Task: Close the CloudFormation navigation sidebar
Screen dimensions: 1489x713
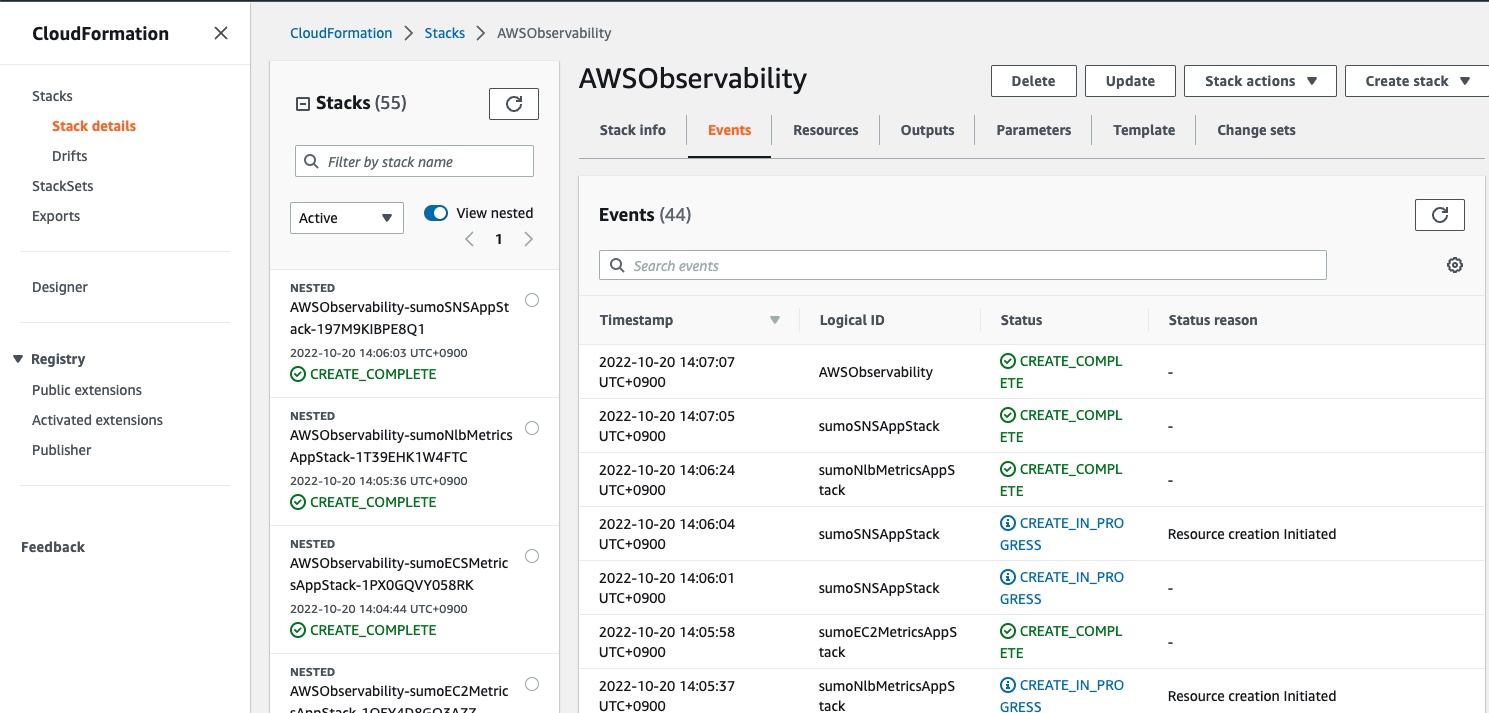Action: coord(220,32)
